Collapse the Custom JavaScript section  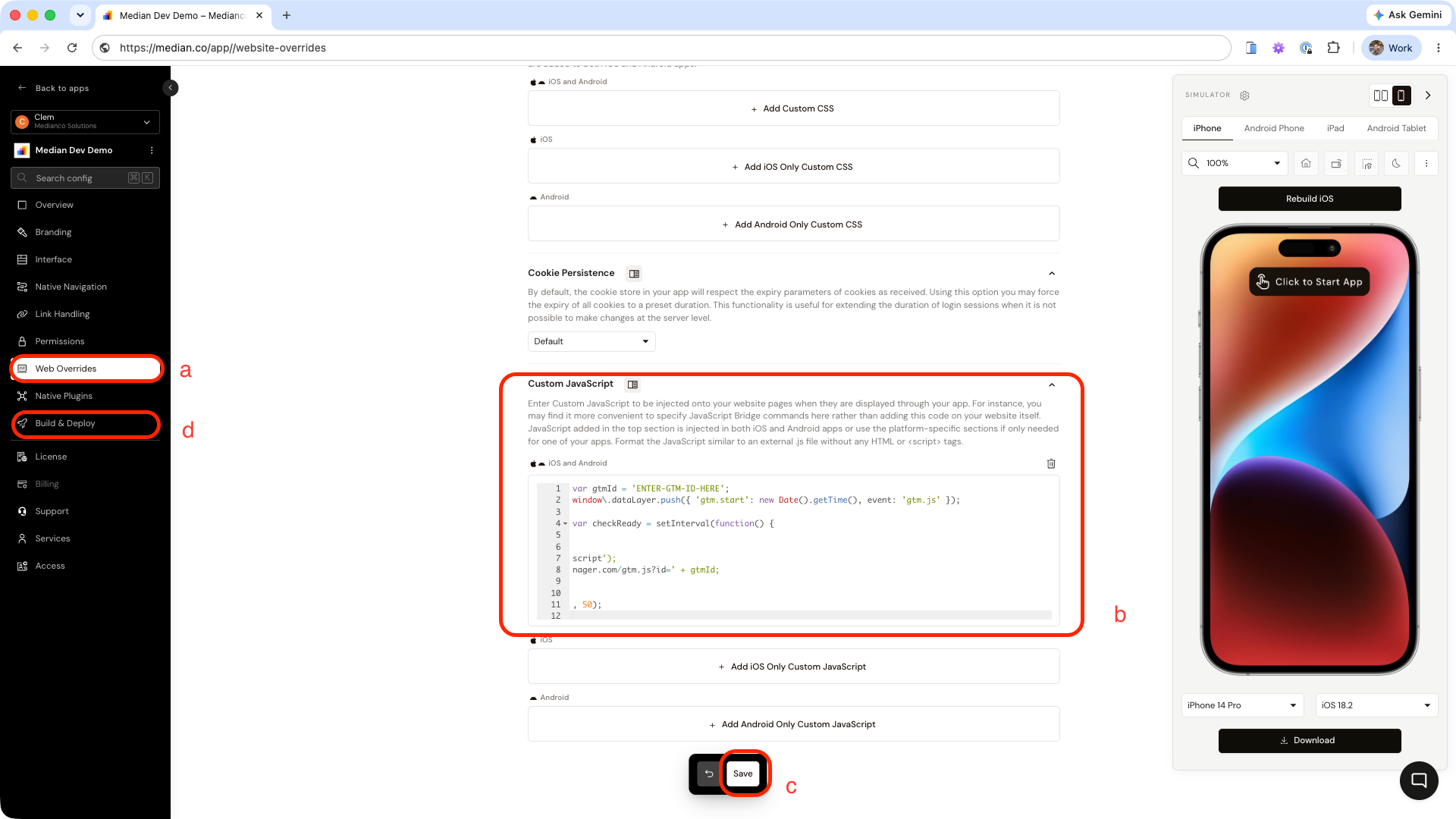[x=1052, y=384]
